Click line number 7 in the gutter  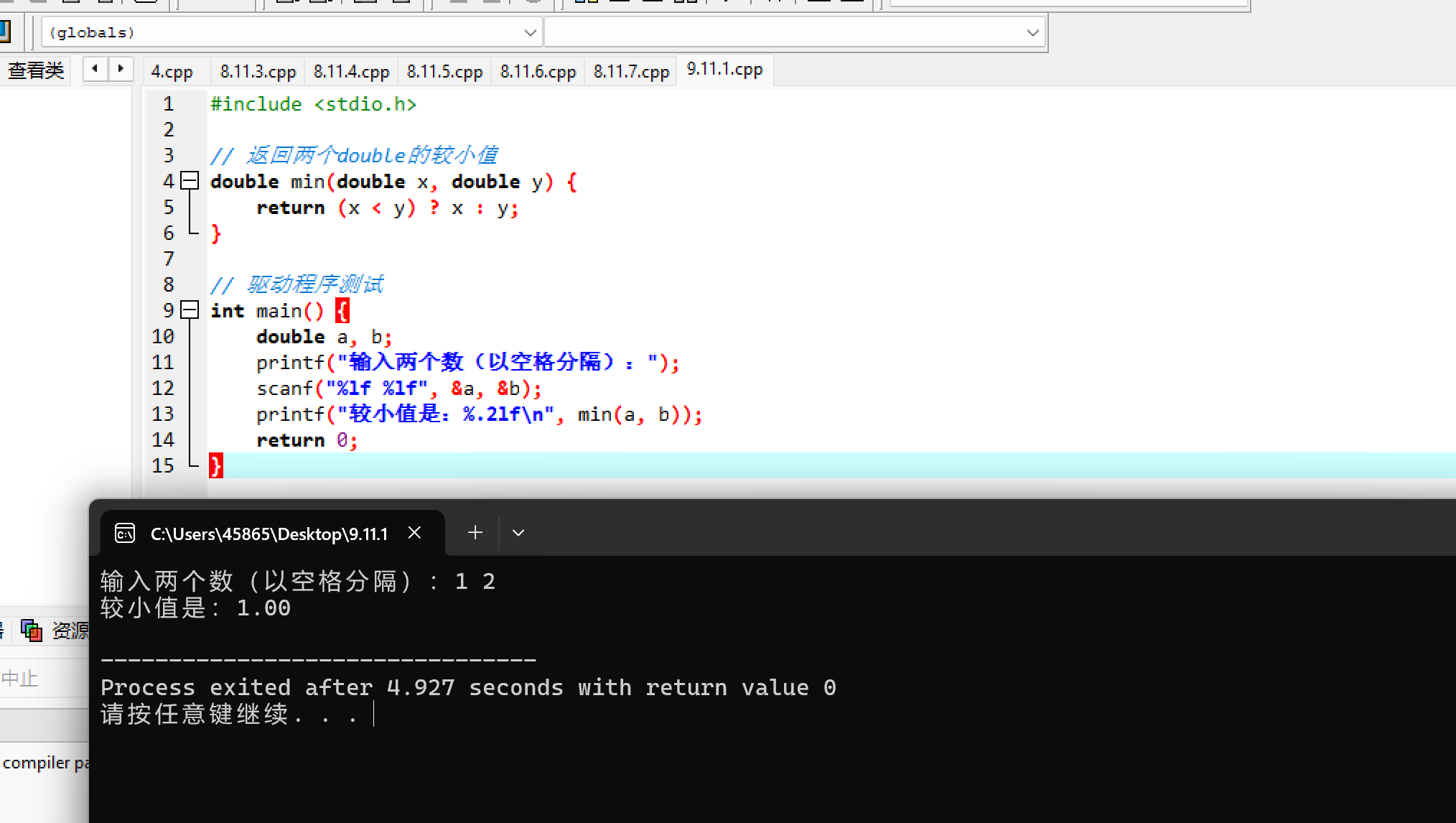click(168, 259)
